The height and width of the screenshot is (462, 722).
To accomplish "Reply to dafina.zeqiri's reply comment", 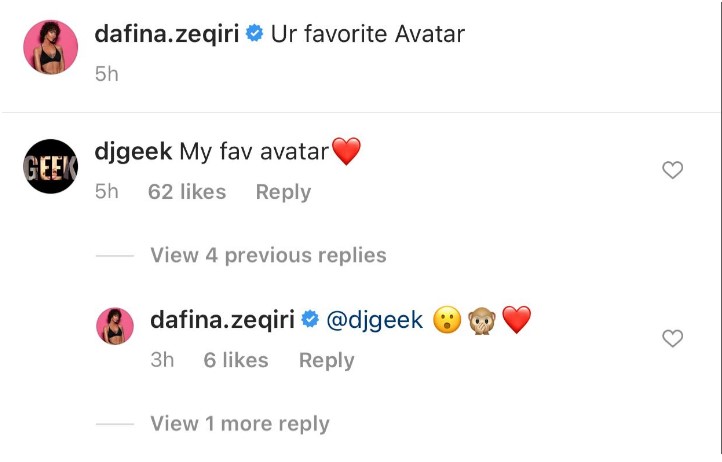I will [x=326, y=360].
